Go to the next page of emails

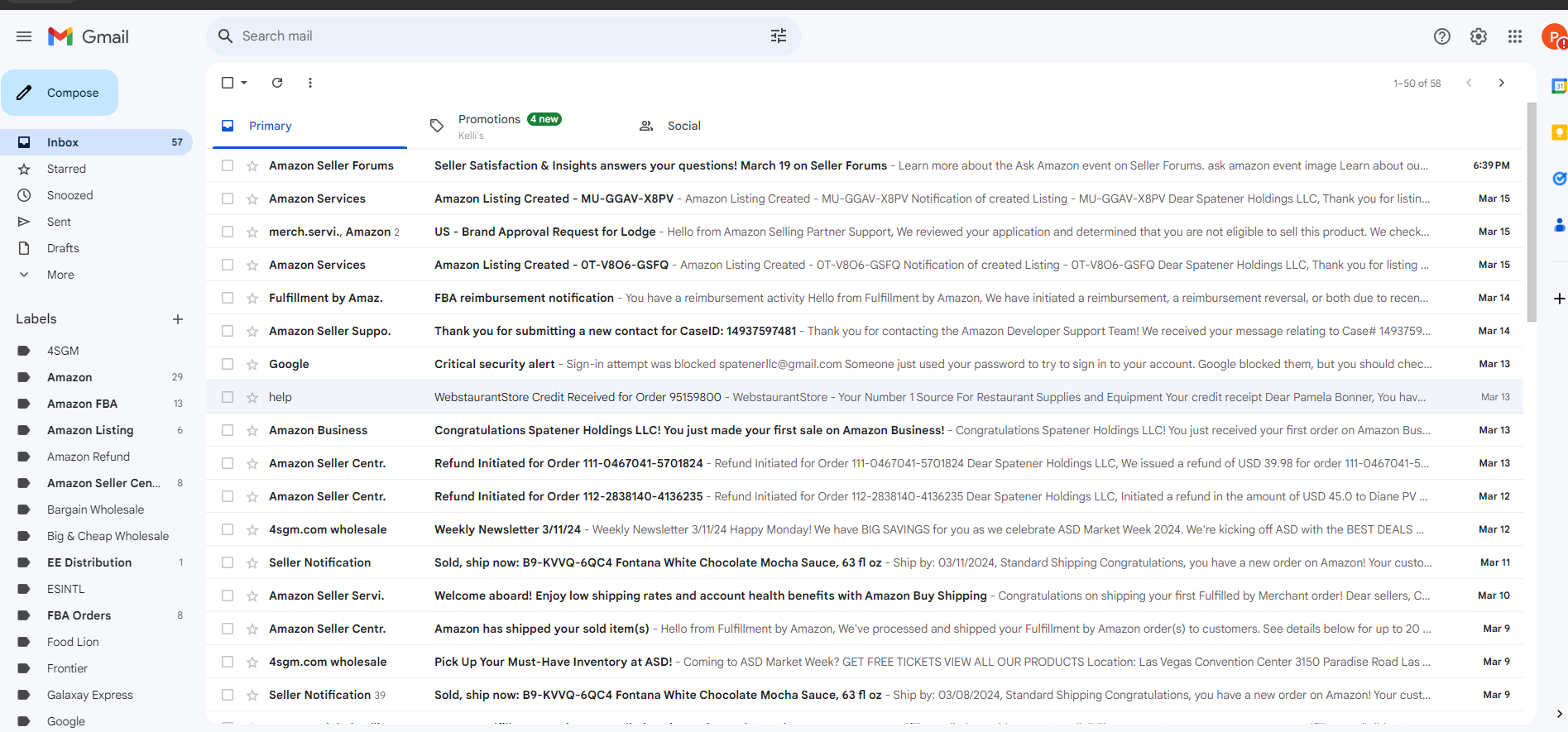(x=1502, y=83)
